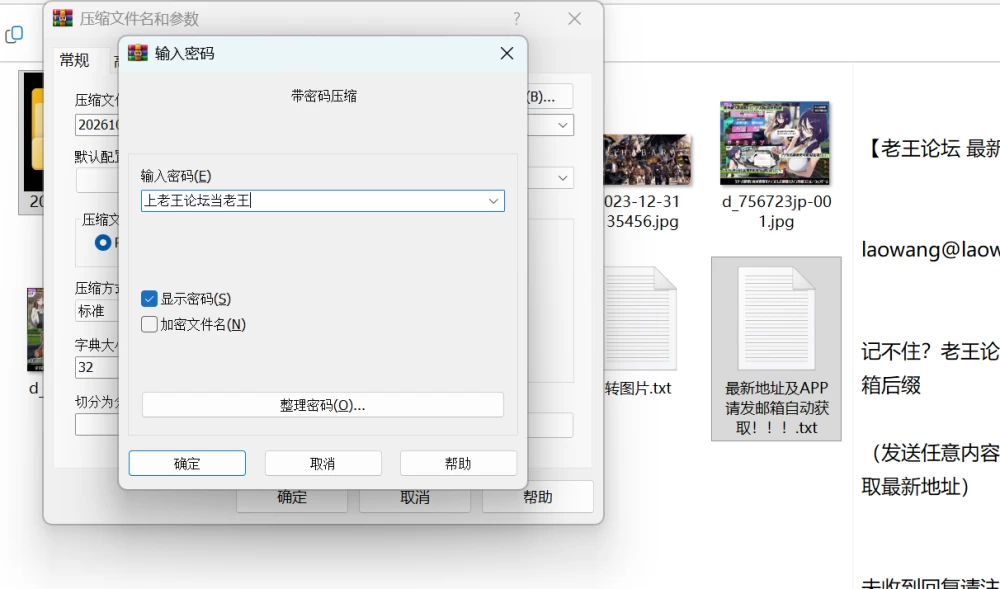1000x589 pixels.
Task: Click the copy icon at top left
Action: click(14, 34)
